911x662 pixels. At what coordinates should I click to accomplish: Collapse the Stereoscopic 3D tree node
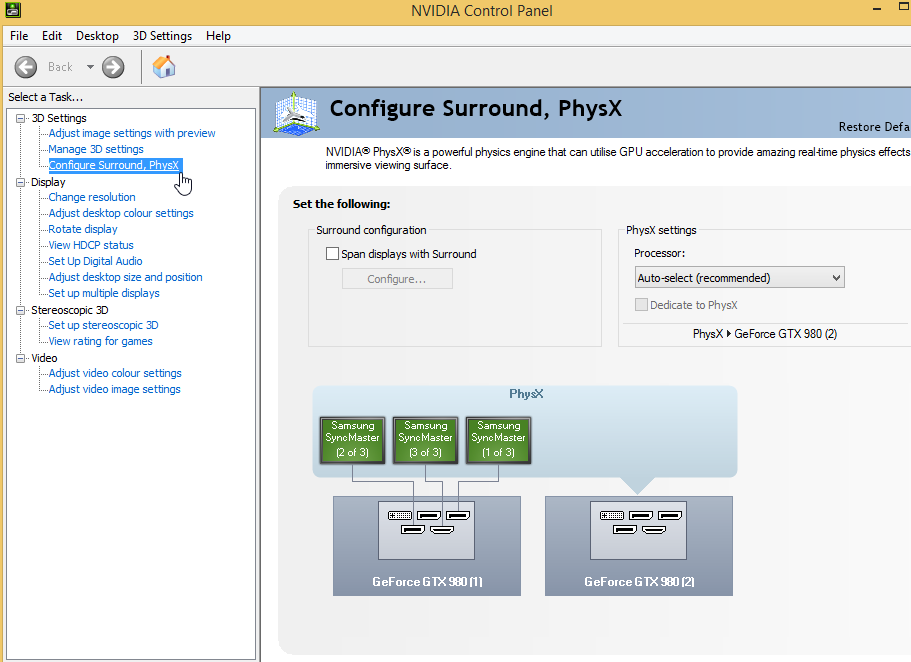(x=21, y=310)
